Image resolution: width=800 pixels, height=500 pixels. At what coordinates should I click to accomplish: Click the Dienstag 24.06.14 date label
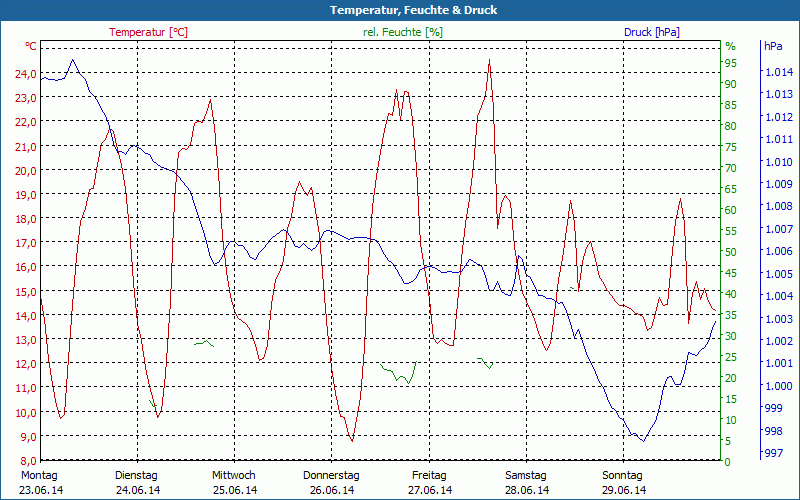[x=137, y=482]
